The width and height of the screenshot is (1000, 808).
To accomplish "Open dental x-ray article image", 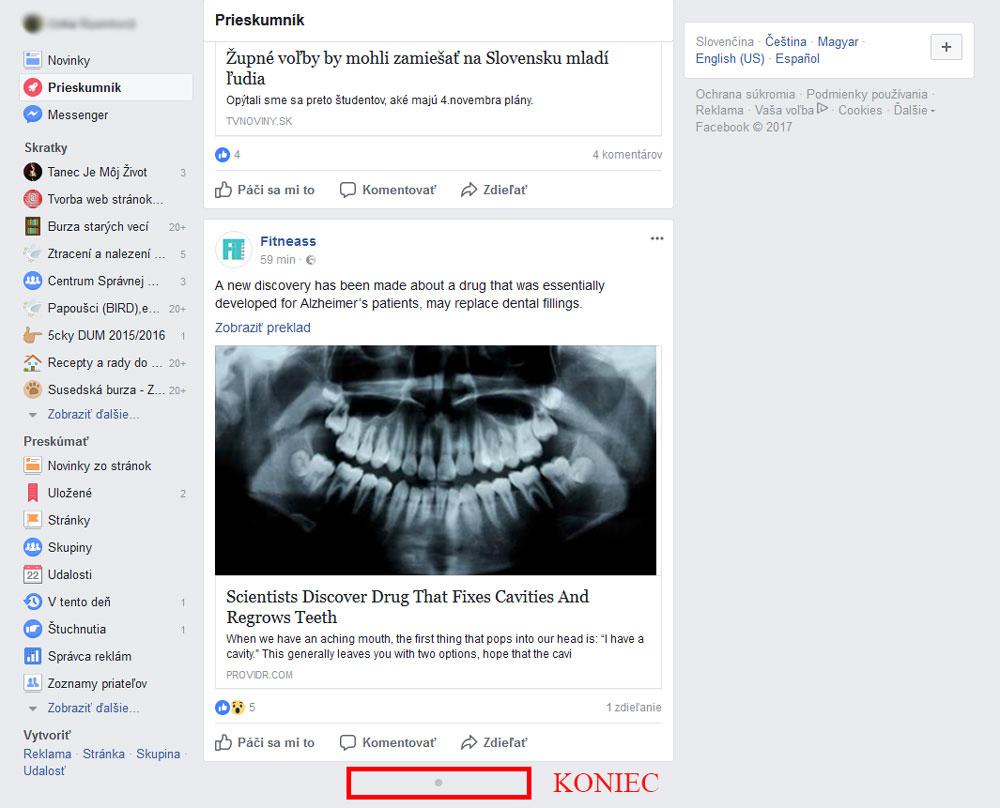I will 436,460.
